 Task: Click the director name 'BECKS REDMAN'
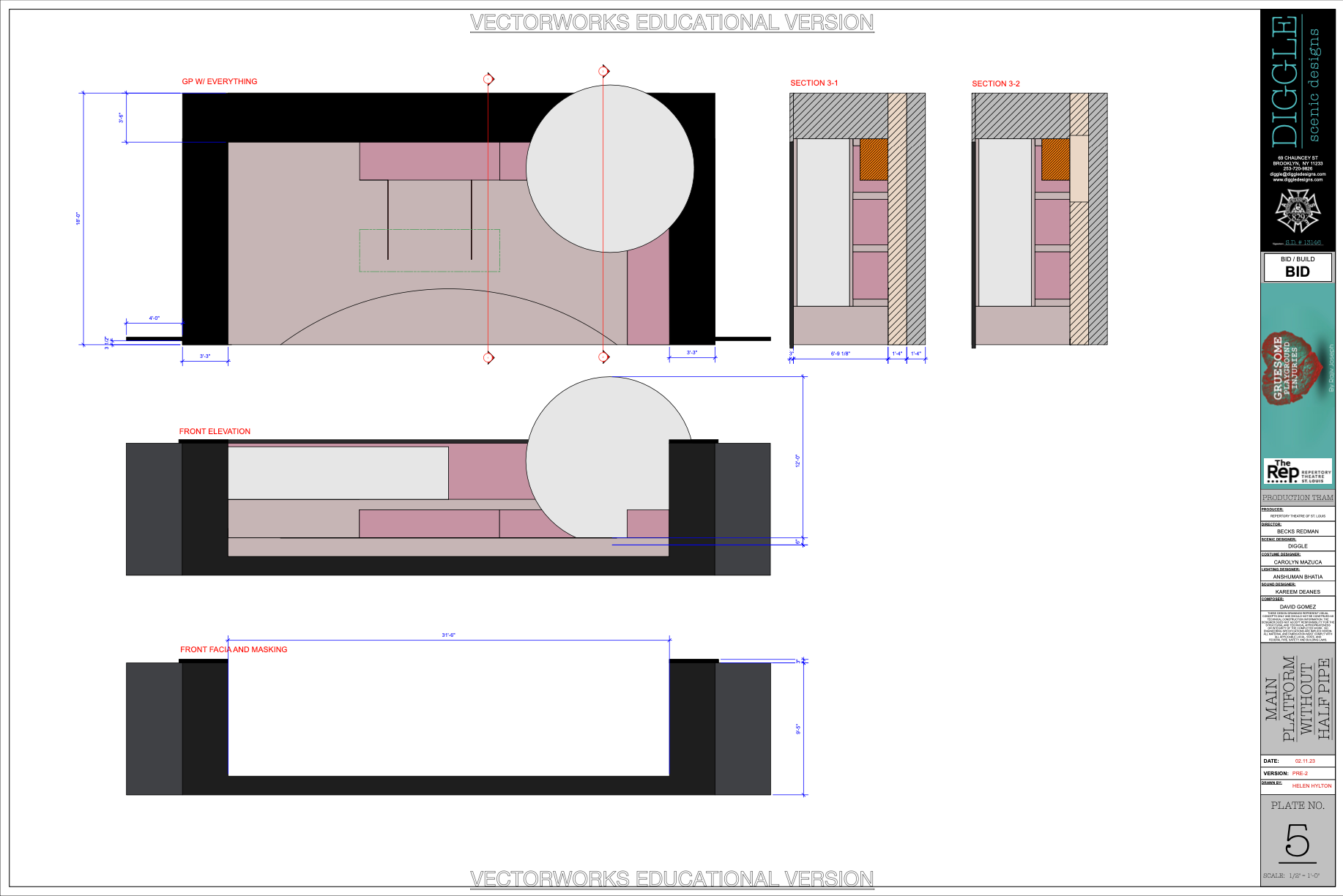[1298, 531]
